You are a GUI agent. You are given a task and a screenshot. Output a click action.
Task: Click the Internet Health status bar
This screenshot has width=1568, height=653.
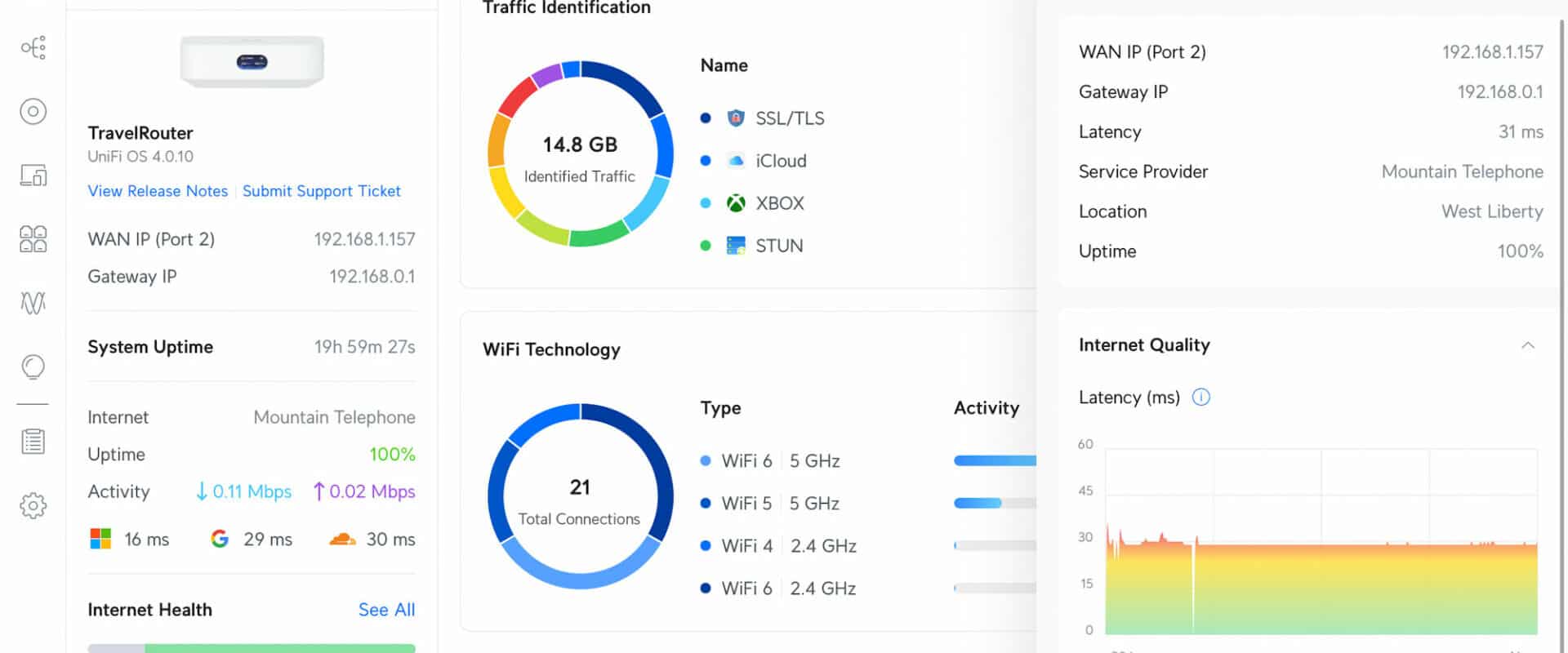252,648
